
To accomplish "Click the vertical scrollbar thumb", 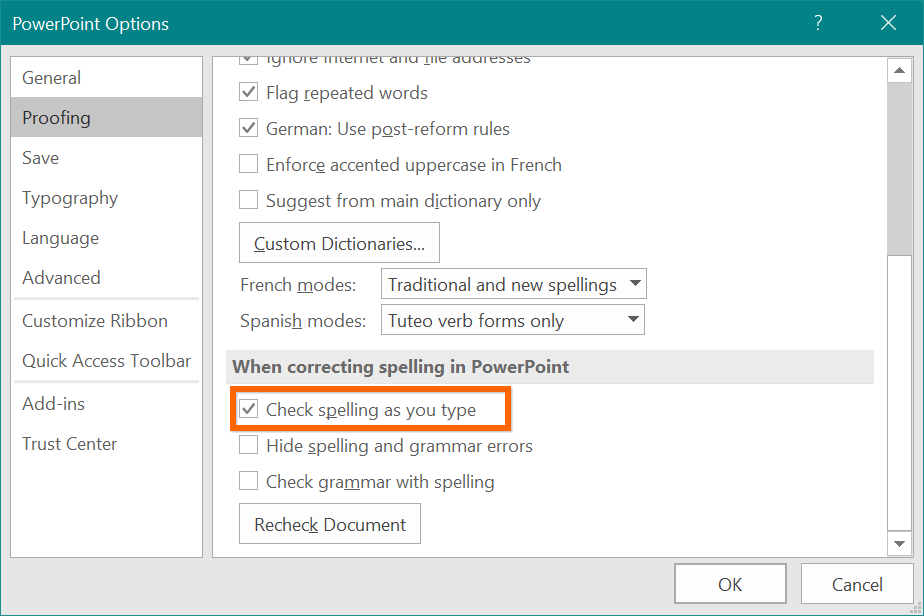I will (898, 170).
